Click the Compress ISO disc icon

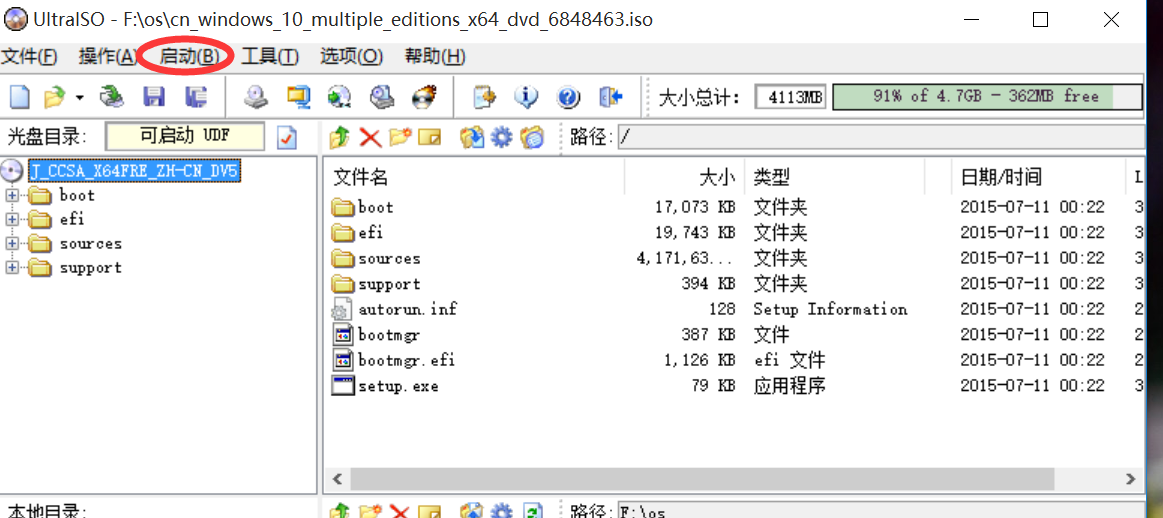point(340,96)
